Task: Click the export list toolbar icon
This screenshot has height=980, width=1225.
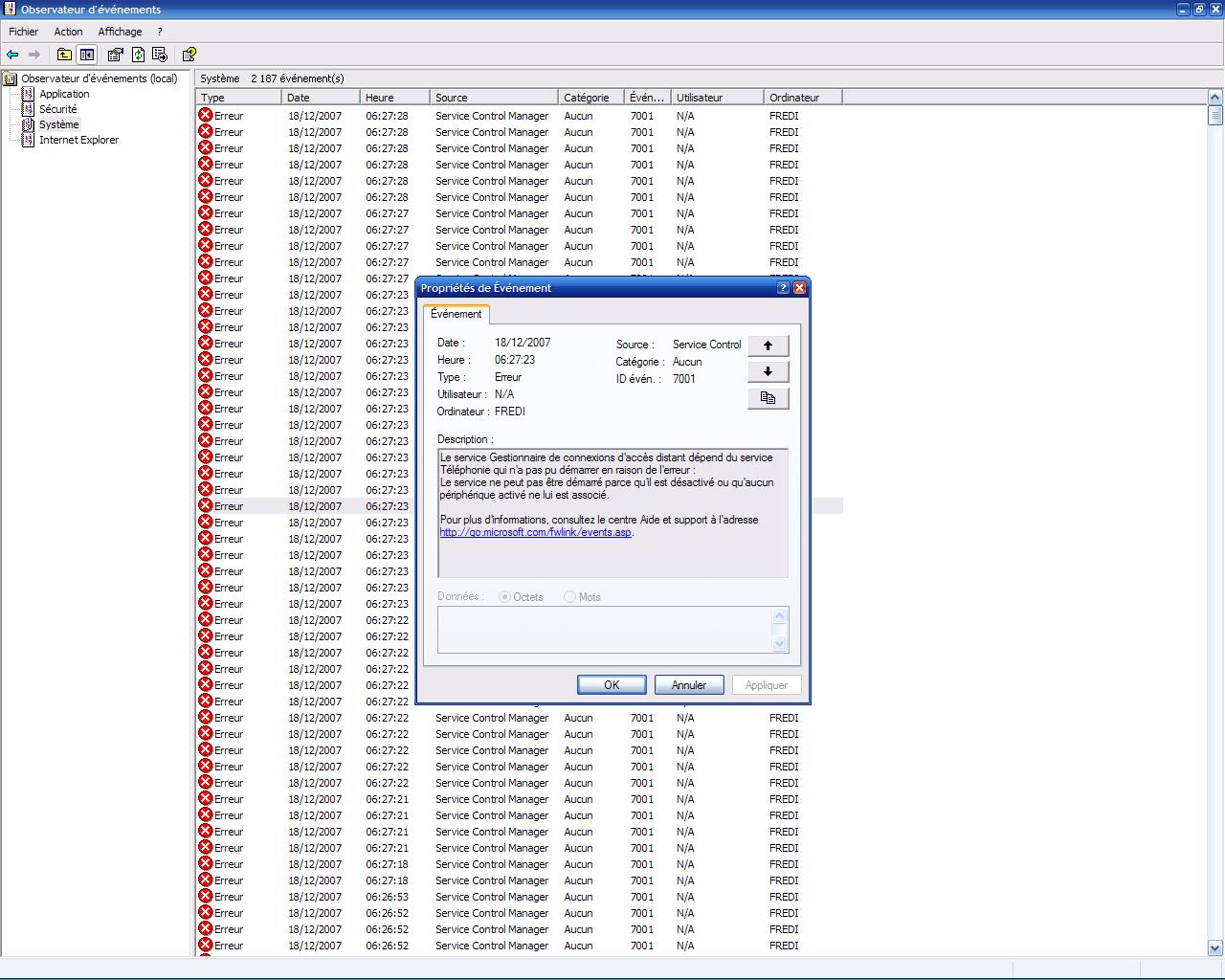Action: [x=160, y=55]
